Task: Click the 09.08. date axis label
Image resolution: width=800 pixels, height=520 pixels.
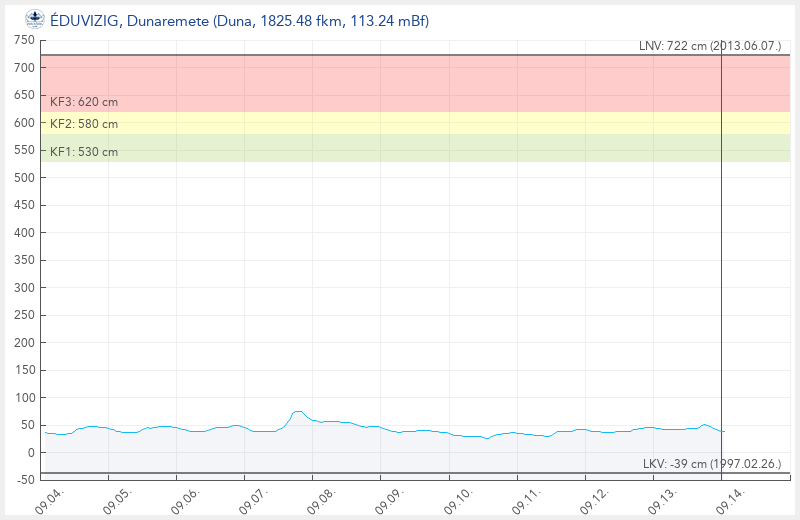Action: coord(322,501)
